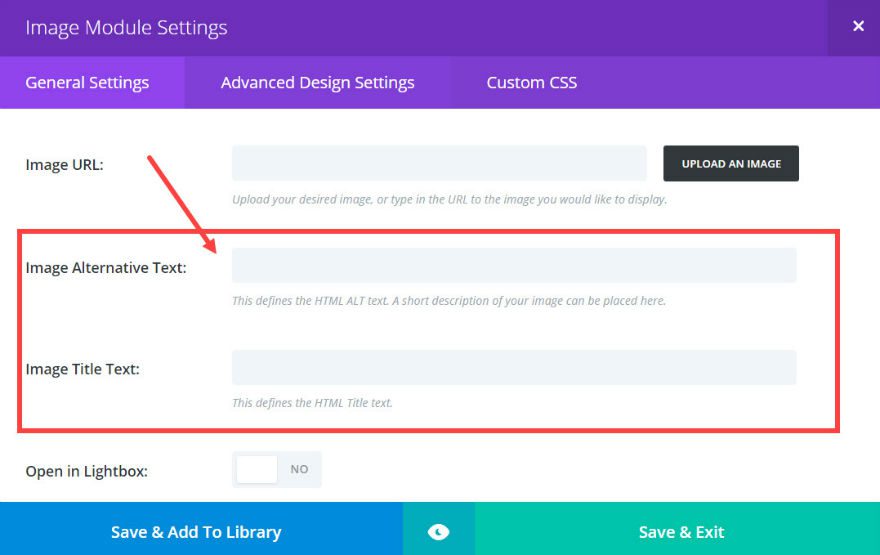
Task: Click the HTML ALT text description
Action: pyautogui.click(x=448, y=301)
